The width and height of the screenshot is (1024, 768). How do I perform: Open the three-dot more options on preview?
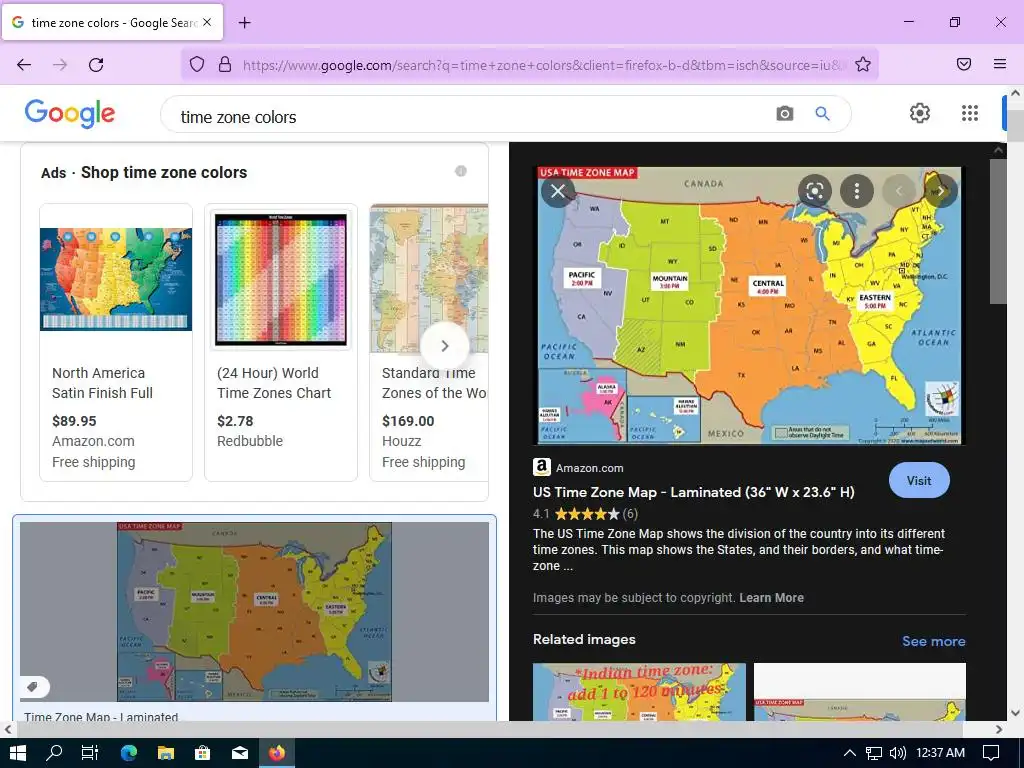857,191
